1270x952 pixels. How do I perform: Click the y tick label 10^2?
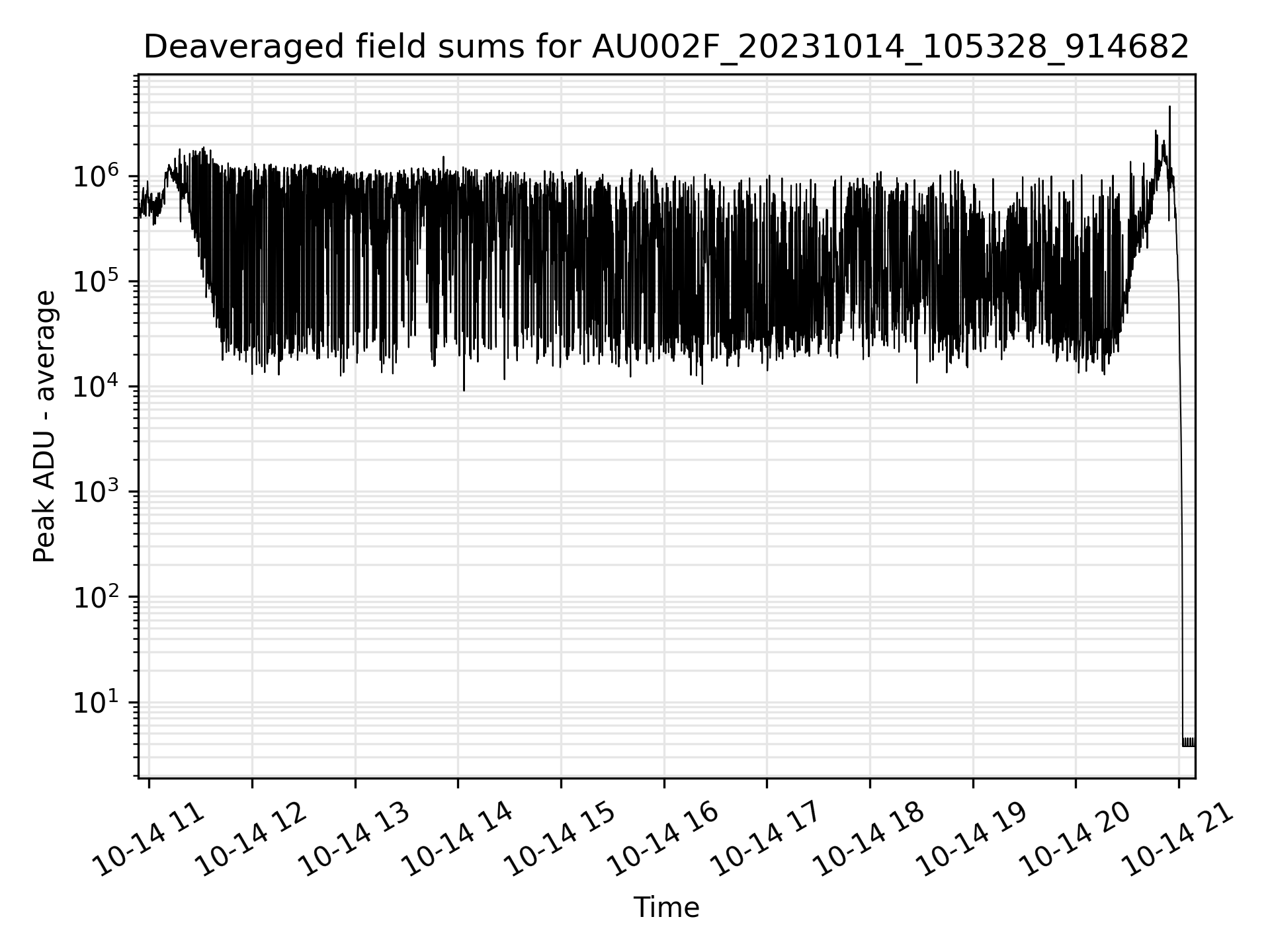click(95, 596)
